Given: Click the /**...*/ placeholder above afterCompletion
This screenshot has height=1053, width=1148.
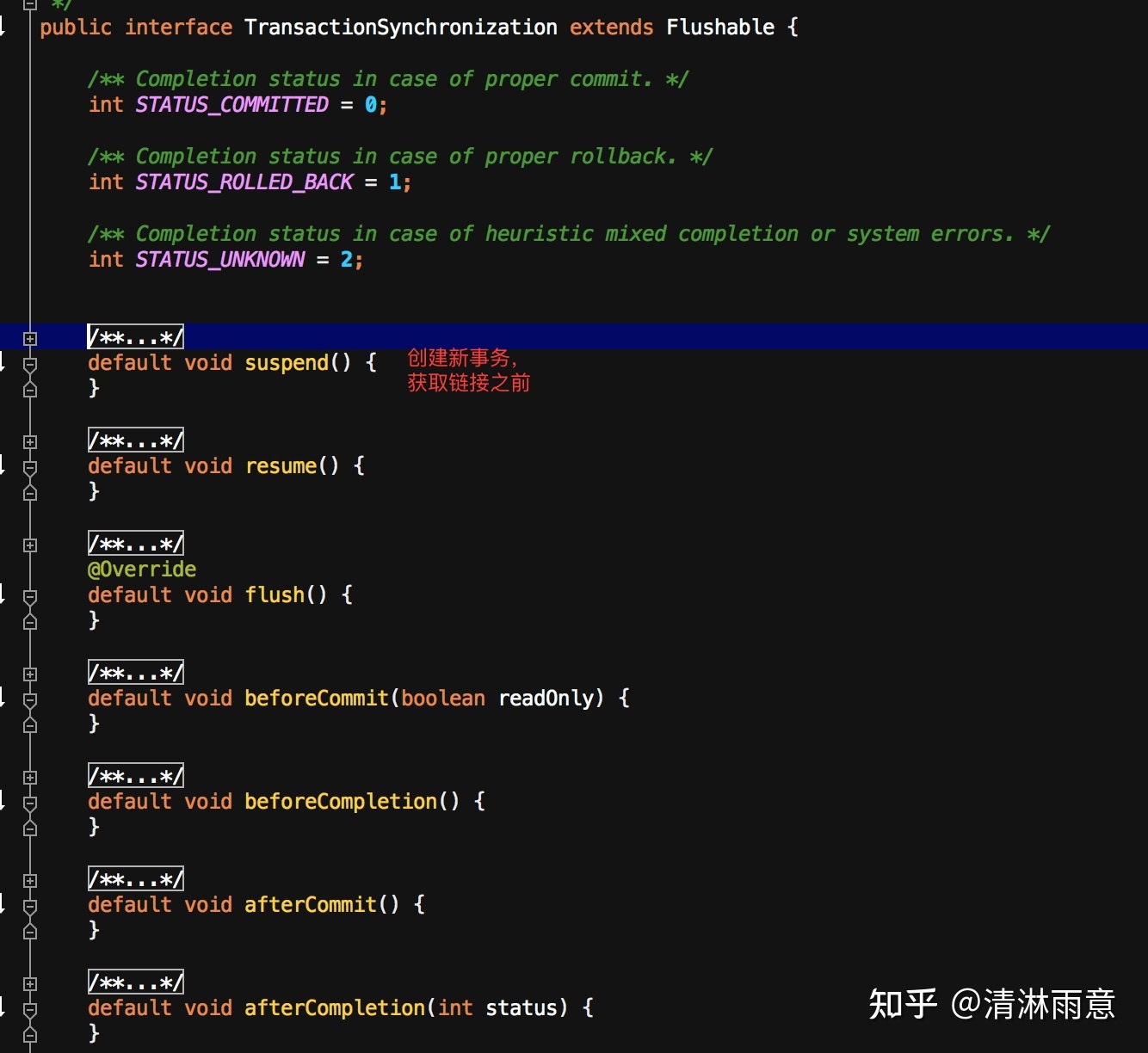Looking at the screenshot, I should [x=136, y=982].
